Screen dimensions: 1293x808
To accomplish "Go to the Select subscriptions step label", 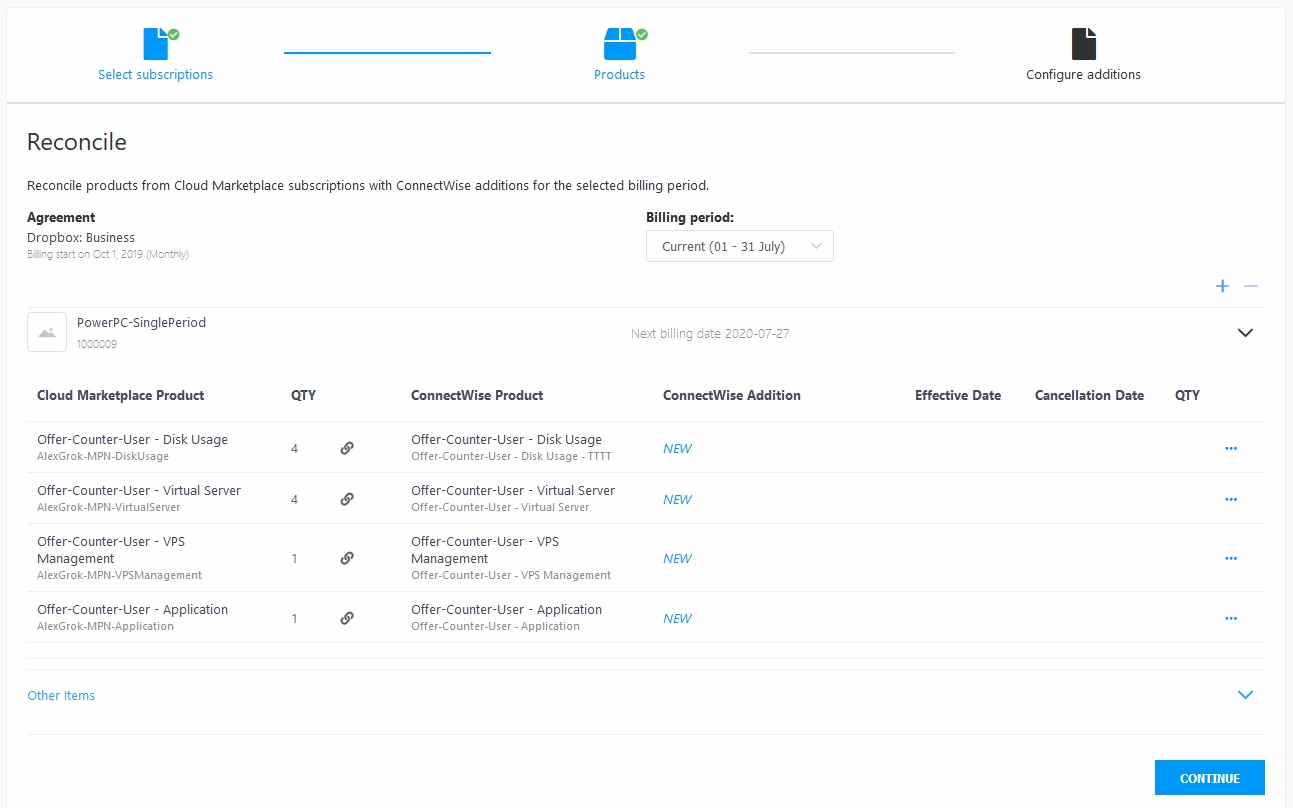I will click(155, 75).
